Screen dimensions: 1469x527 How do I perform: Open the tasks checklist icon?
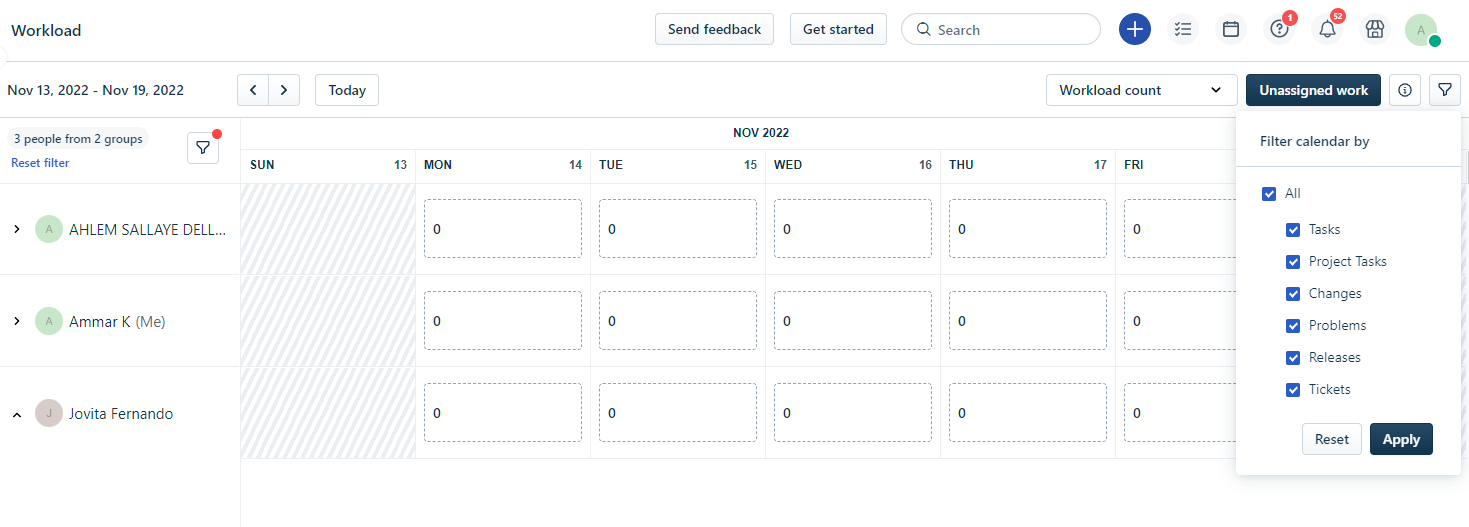tap(1183, 29)
